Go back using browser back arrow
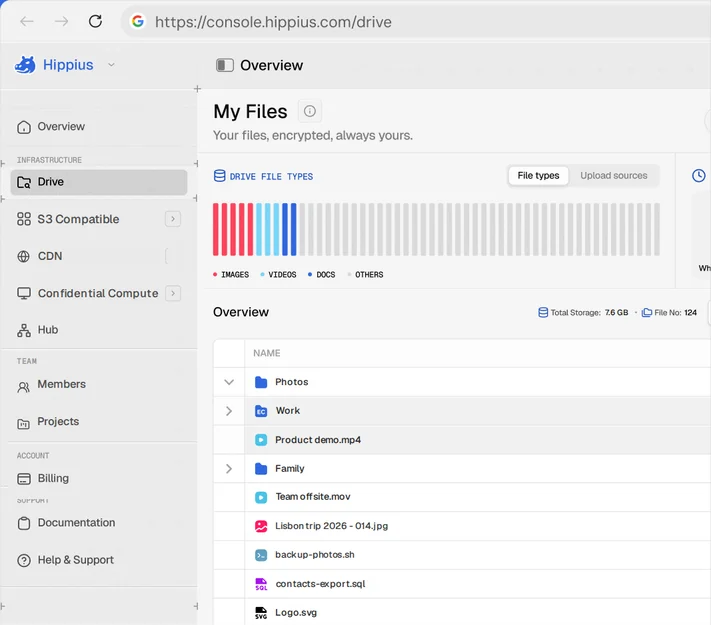 (x=27, y=21)
